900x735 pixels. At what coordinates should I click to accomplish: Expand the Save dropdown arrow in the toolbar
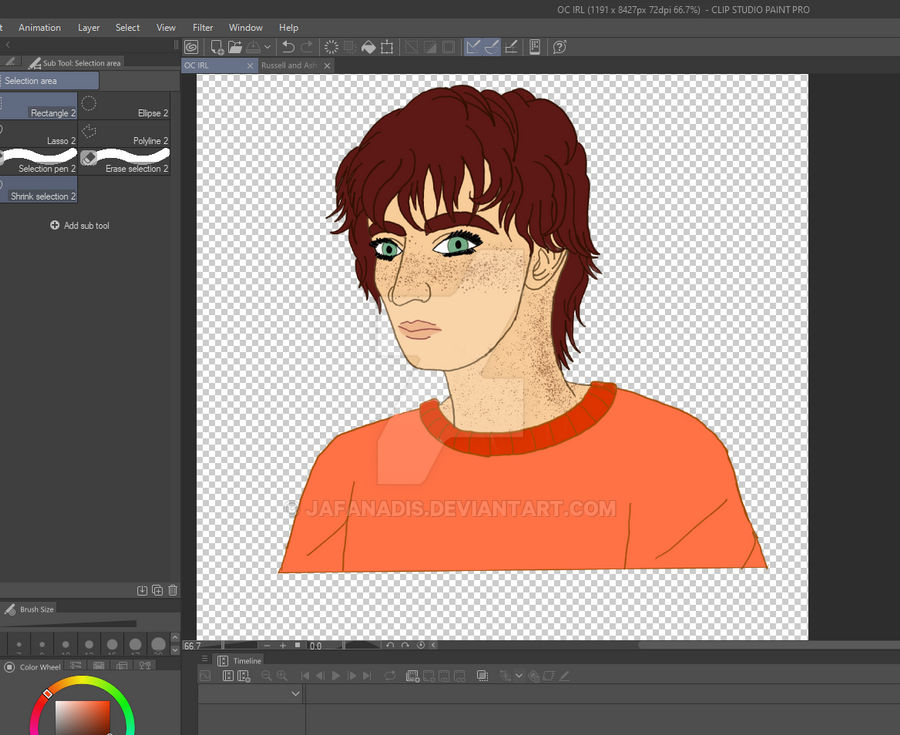(x=267, y=47)
